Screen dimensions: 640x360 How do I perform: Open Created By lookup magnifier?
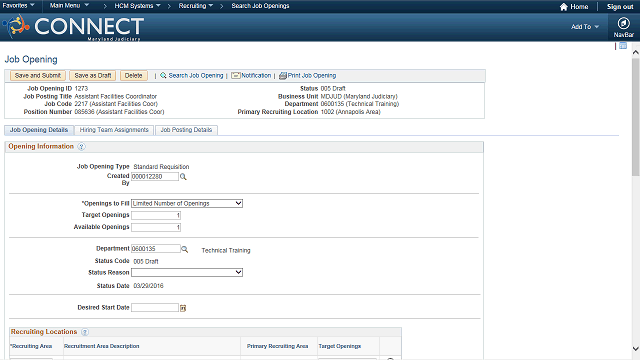point(183,177)
